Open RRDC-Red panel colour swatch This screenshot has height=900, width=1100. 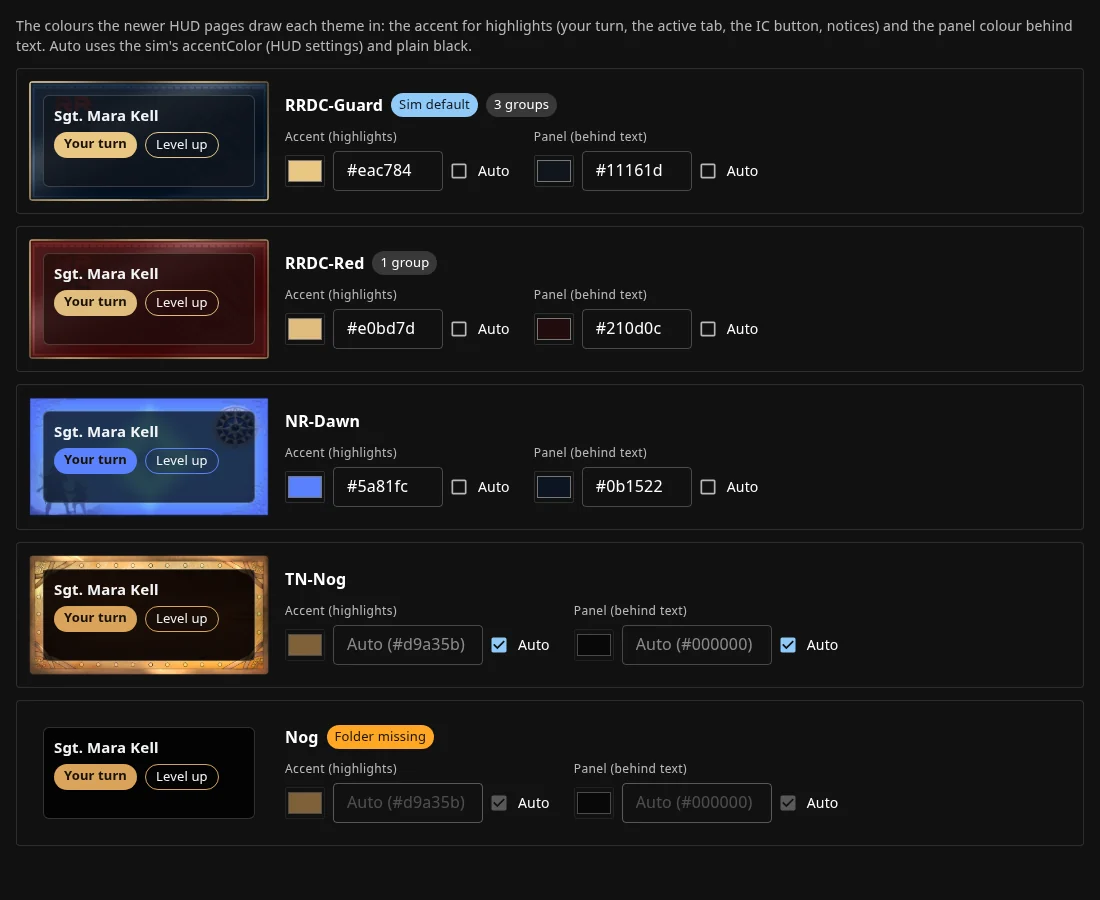pyautogui.click(x=554, y=329)
